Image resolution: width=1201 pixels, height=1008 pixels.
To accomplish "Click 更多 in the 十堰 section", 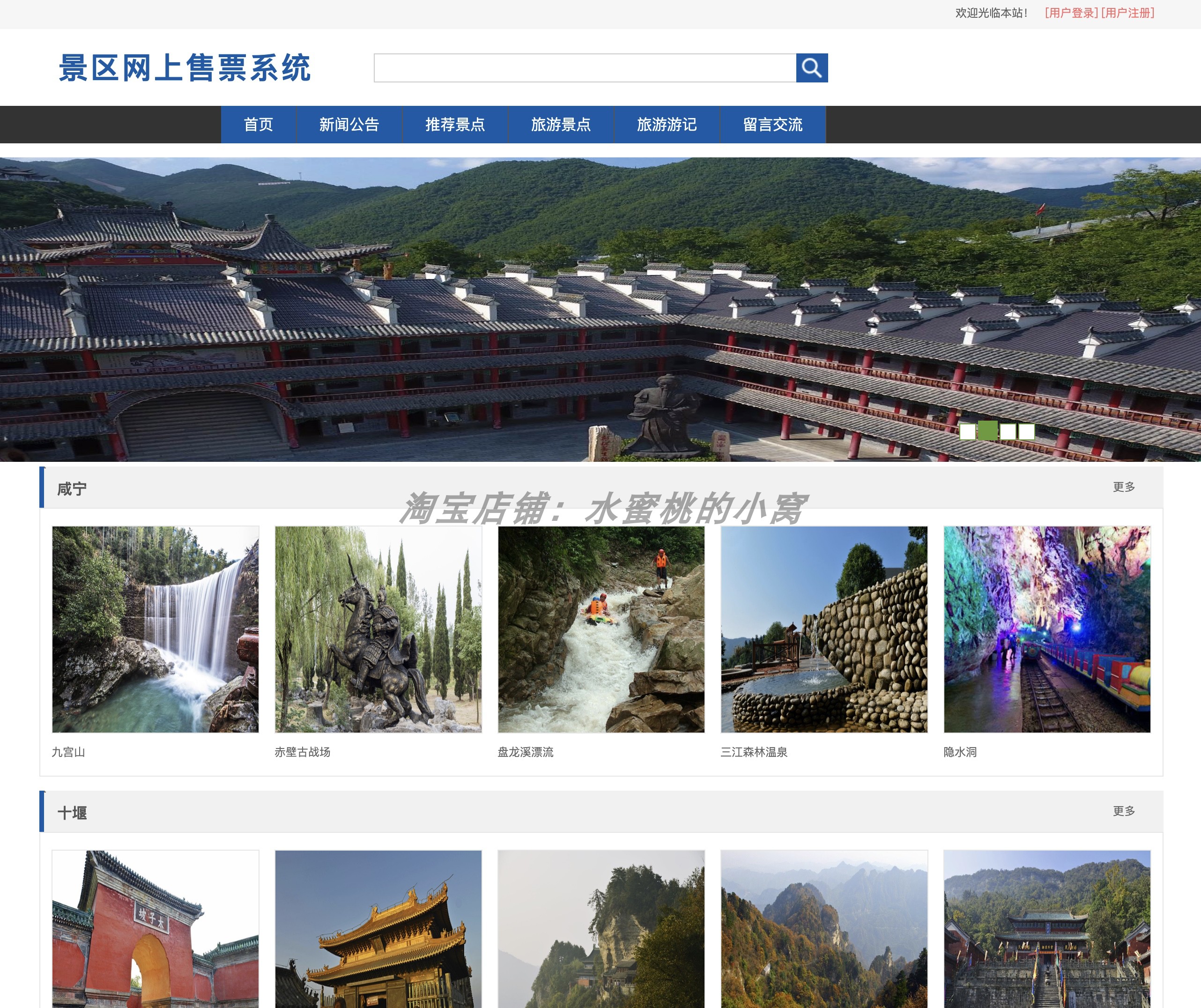I will tap(1124, 811).
